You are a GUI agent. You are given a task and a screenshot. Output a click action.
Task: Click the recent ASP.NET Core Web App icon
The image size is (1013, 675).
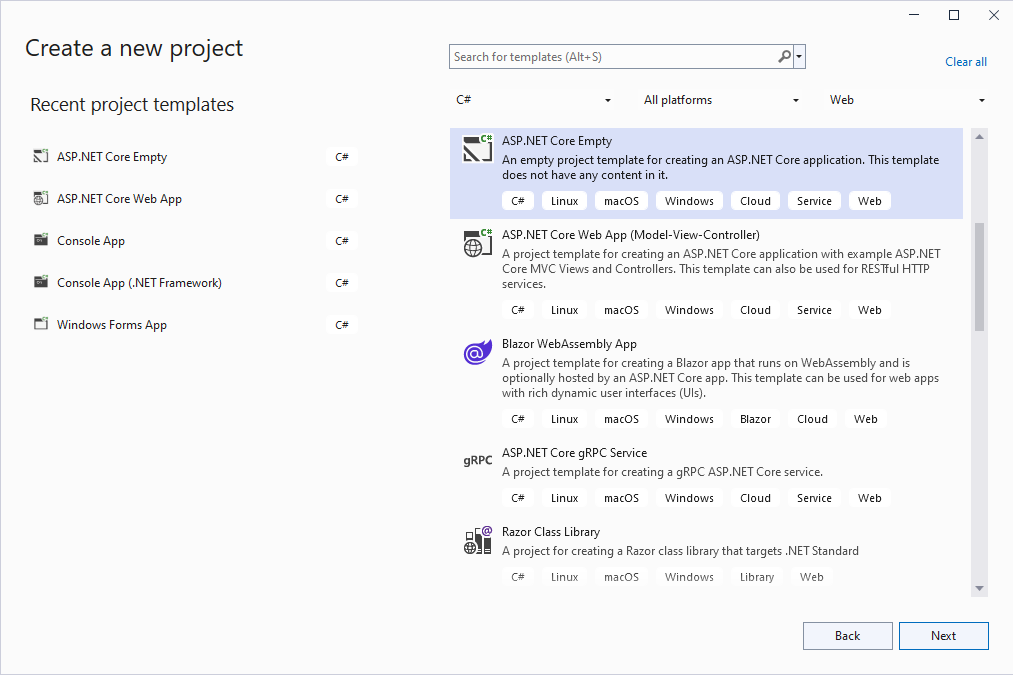click(41, 199)
